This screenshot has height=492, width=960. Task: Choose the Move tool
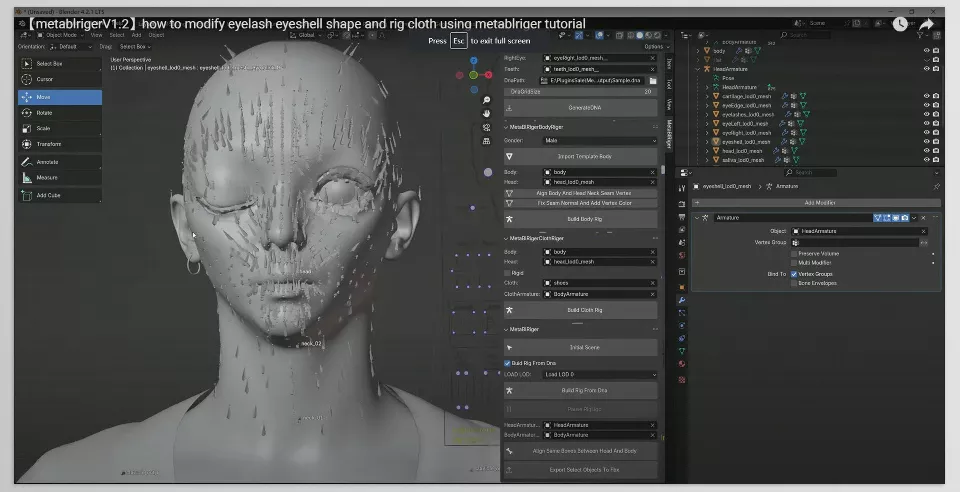click(x=60, y=97)
